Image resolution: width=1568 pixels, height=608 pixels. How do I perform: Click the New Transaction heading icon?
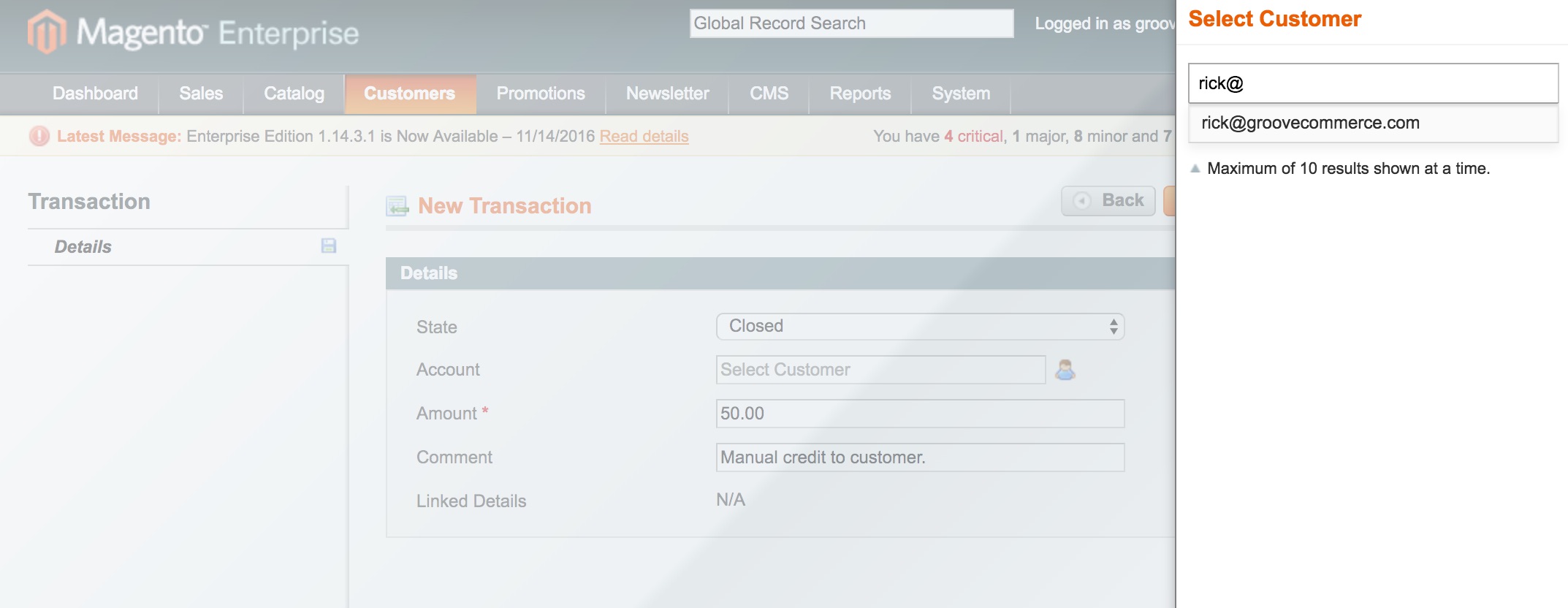tap(397, 206)
